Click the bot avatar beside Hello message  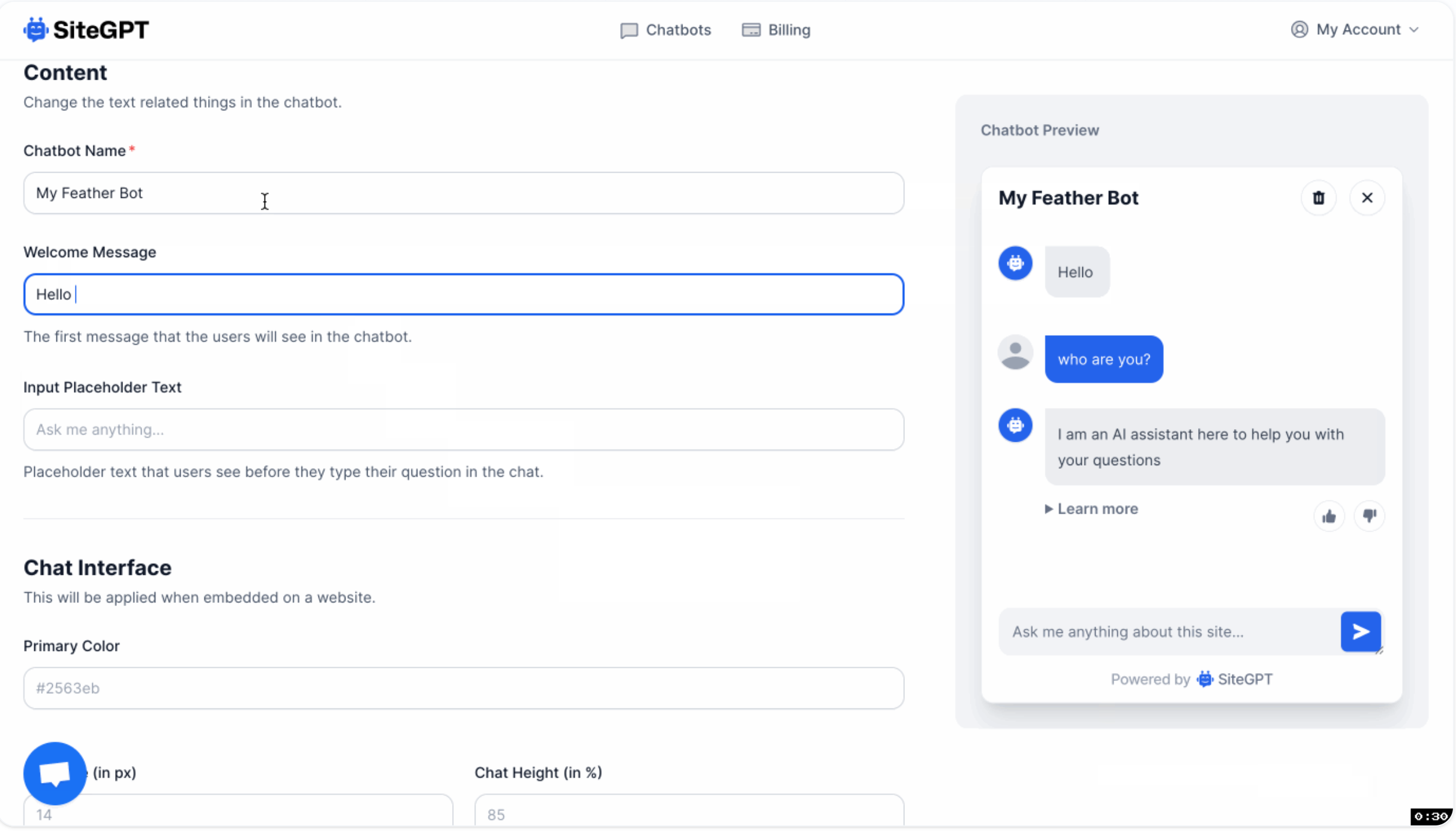tap(1015, 263)
